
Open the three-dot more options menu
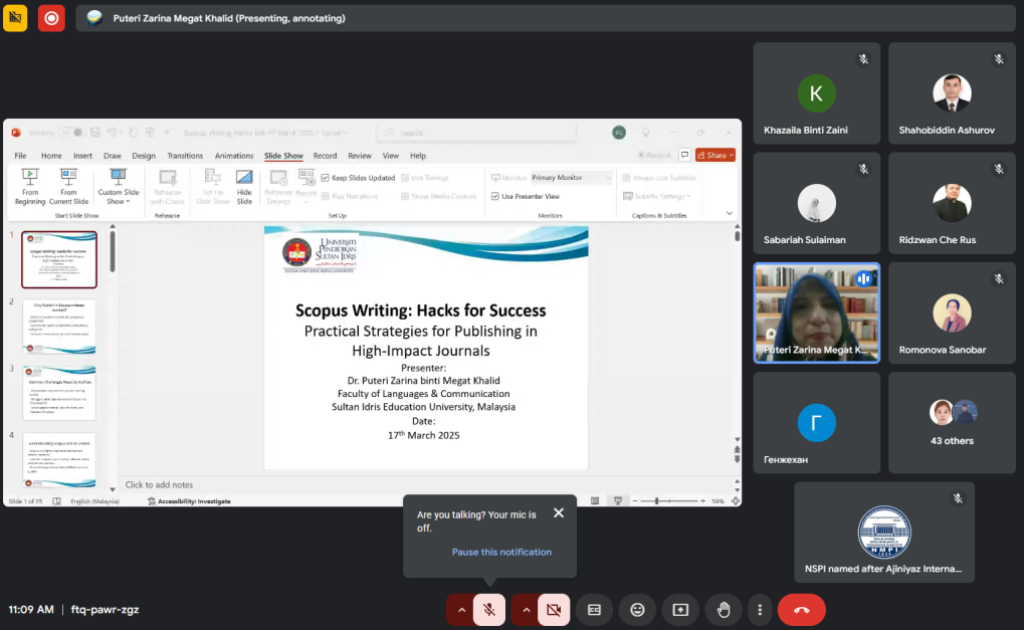pos(760,609)
